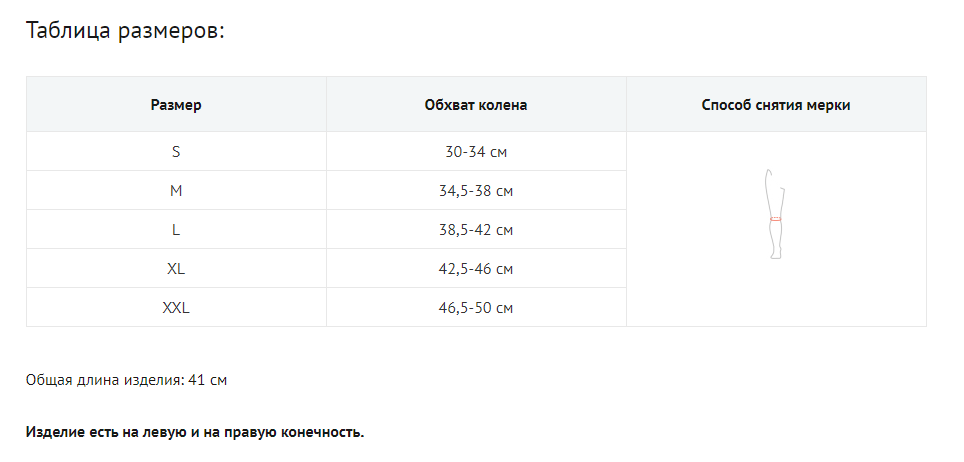The image size is (964, 462).
Task: Click the foot of the leg outline
Action: (776, 256)
